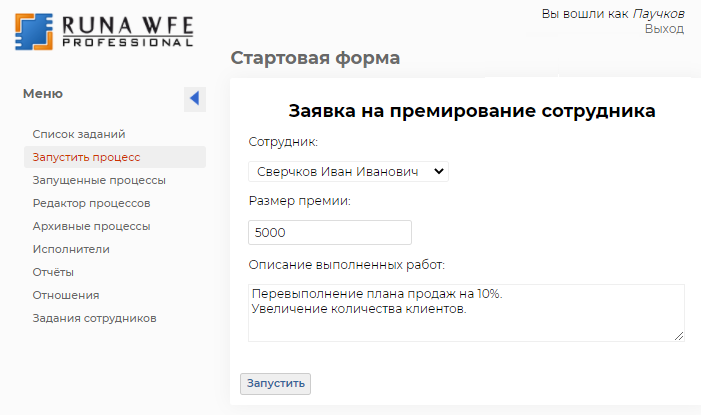
Task: Click the RUNA WFE Professional logo
Action: (104, 32)
